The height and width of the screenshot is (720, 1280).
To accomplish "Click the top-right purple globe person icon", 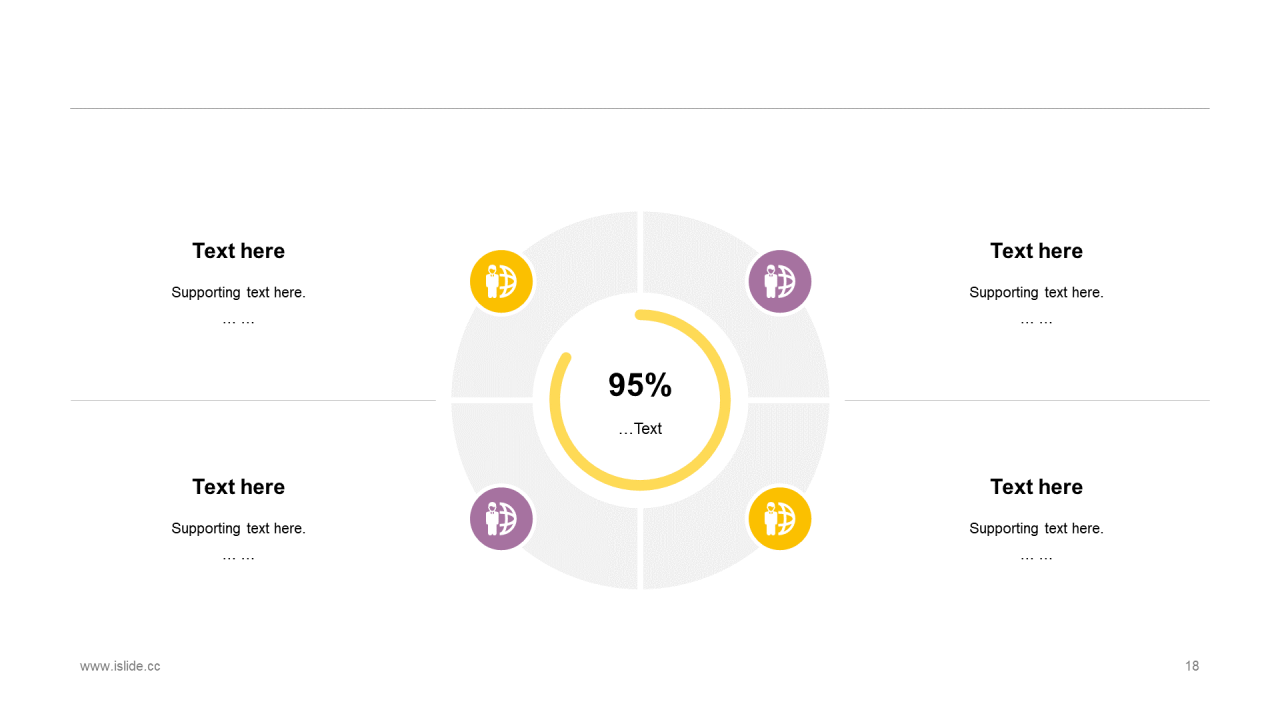I will [780, 281].
